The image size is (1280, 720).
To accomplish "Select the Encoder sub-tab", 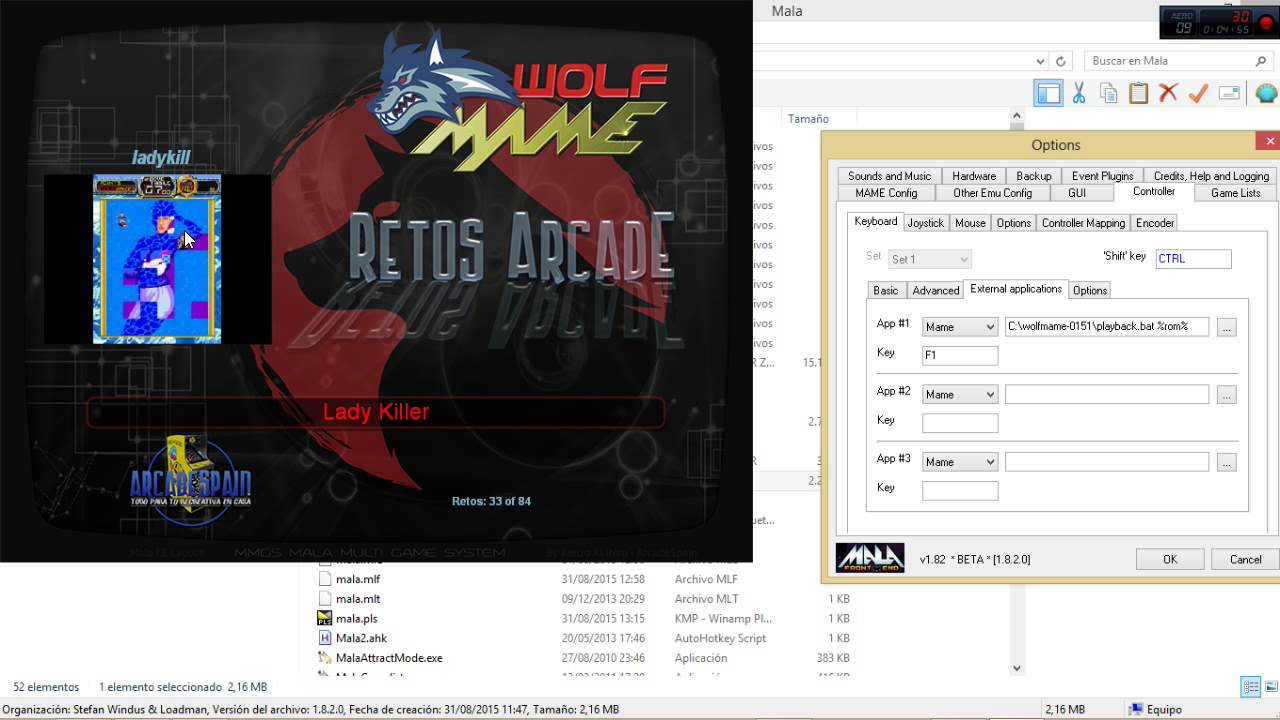I will tap(1155, 223).
